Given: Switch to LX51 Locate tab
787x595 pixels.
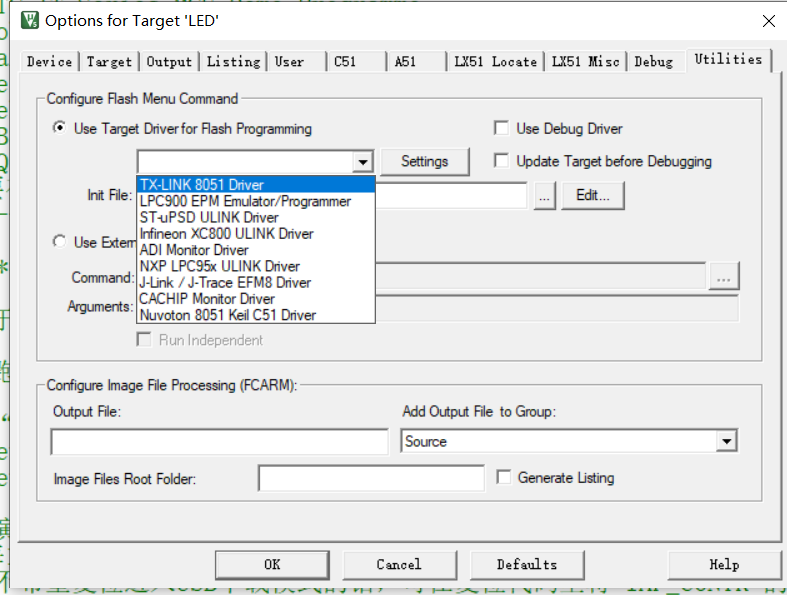Looking at the screenshot, I should (495, 62).
